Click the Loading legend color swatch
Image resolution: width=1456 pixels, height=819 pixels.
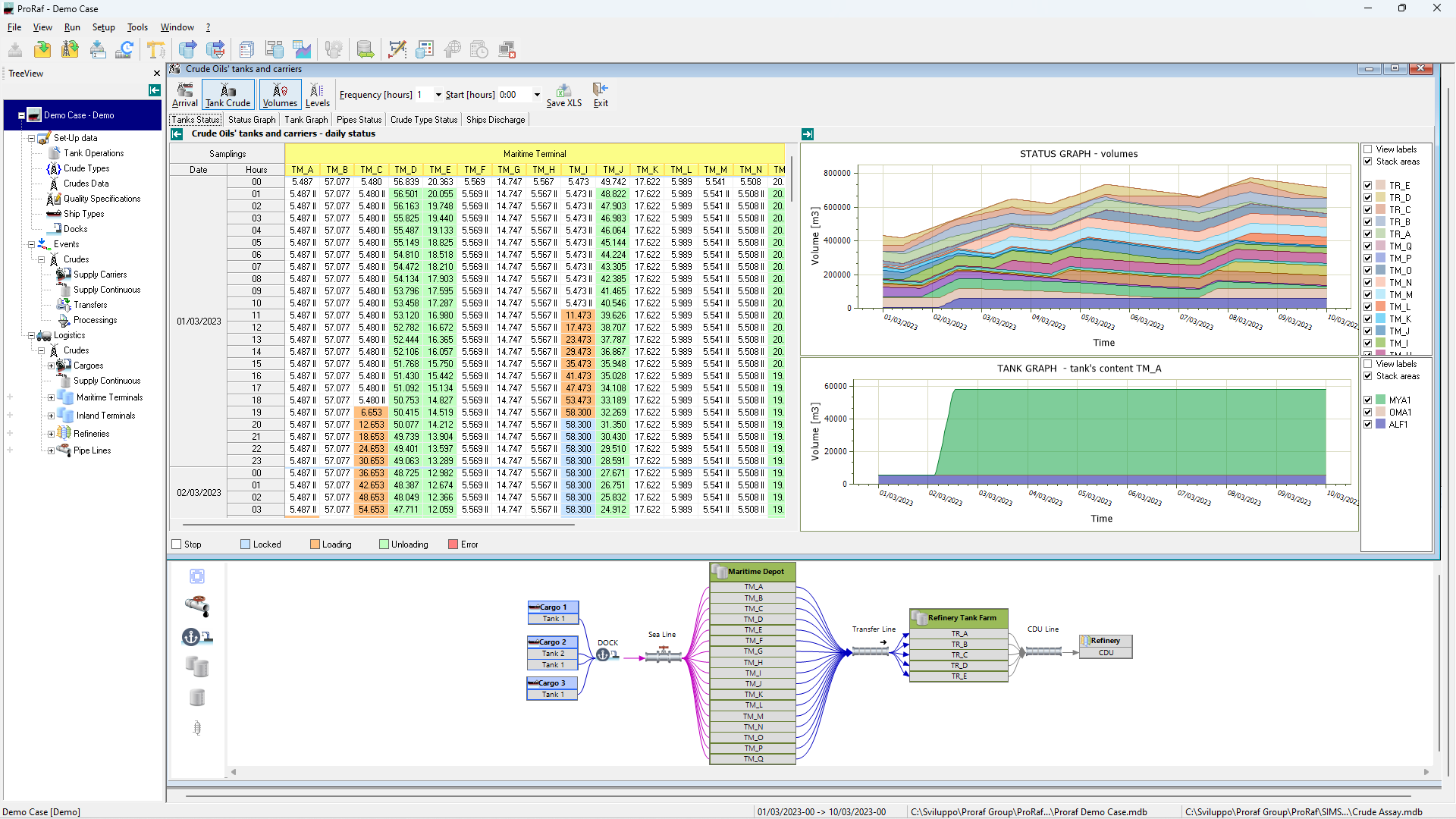point(315,544)
